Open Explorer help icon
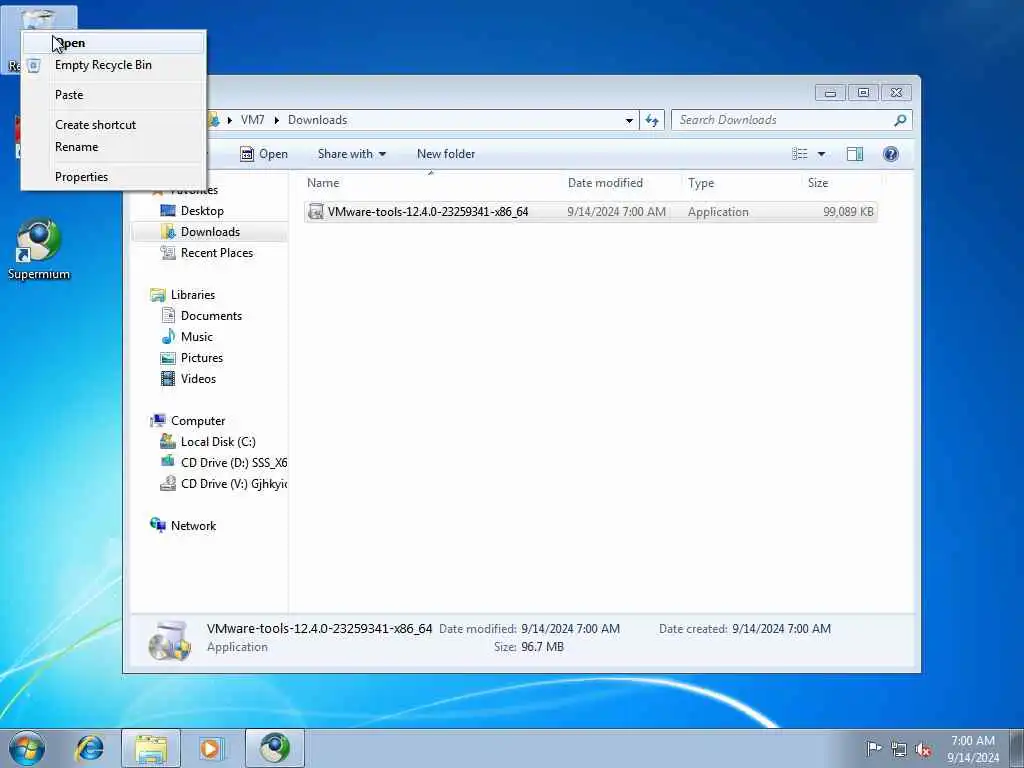 click(891, 154)
